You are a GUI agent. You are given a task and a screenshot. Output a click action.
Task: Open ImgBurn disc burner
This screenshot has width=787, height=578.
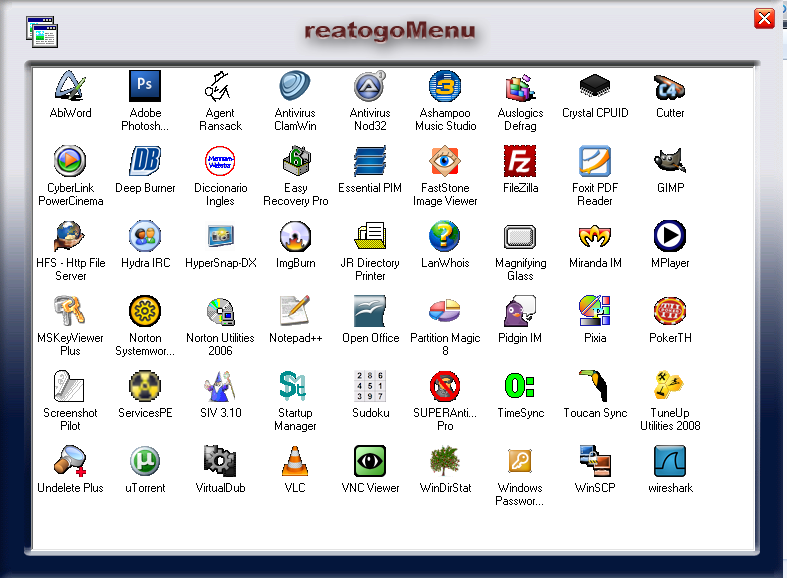click(x=295, y=236)
